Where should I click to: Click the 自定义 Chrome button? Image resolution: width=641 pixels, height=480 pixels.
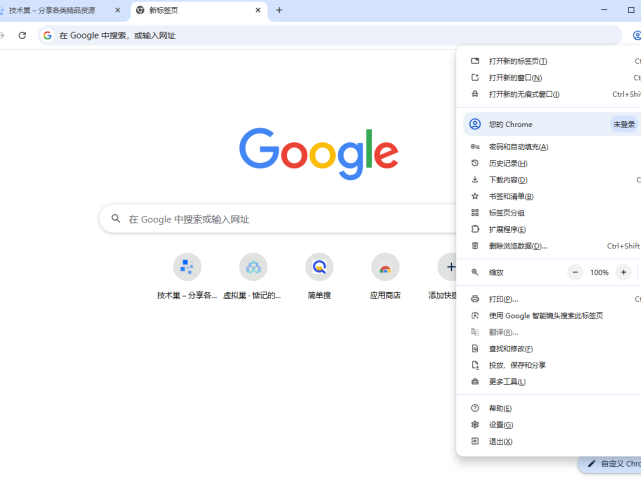pos(610,464)
